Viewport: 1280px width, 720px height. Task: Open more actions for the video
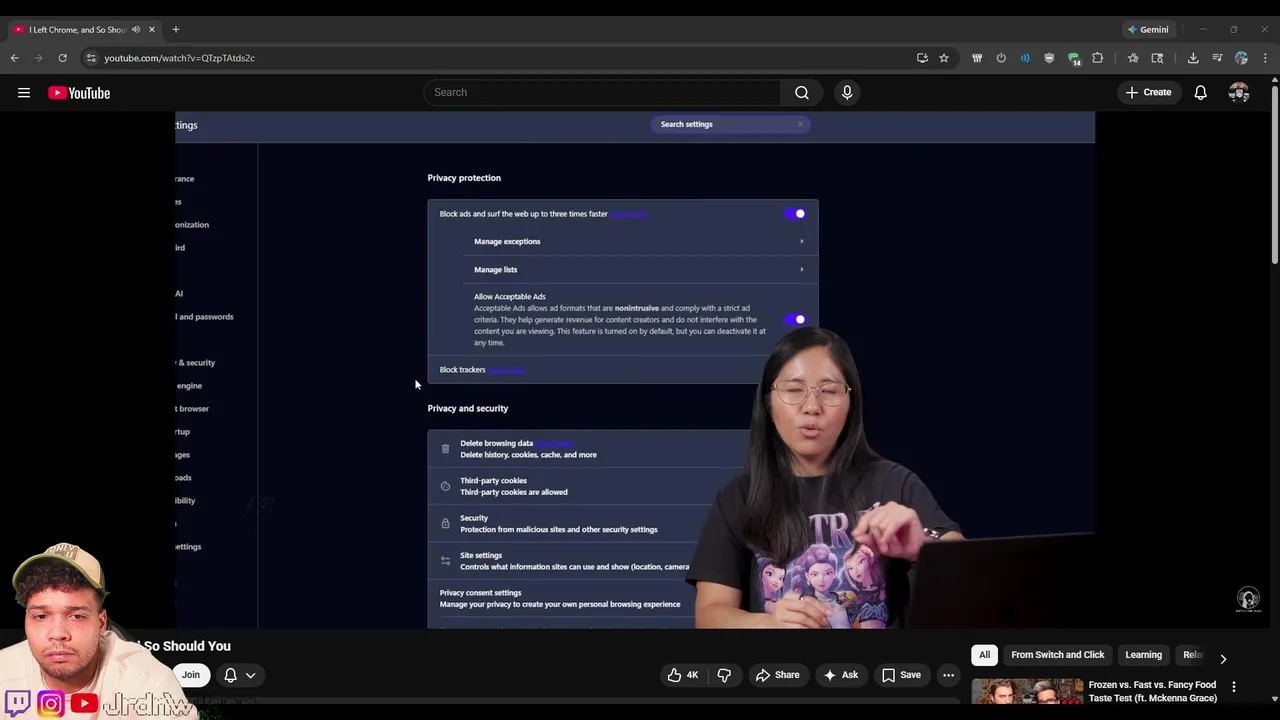(x=948, y=675)
